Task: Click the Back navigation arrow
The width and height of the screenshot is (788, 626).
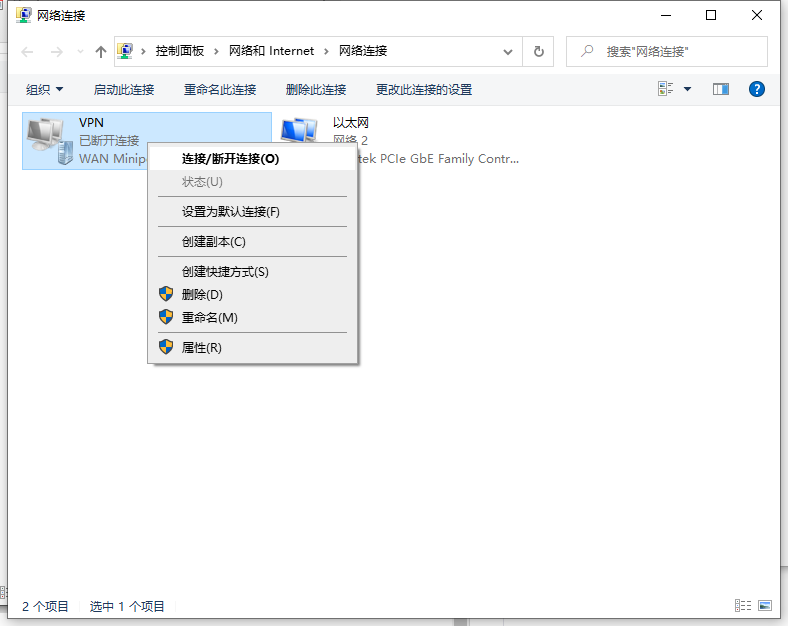Action: click(x=27, y=52)
